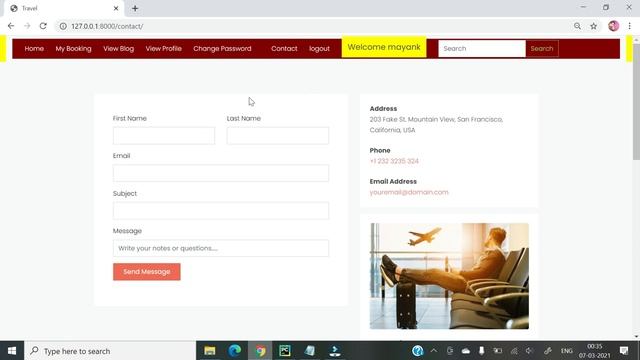The height and width of the screenshot is (360, 640).
Task: Click the youremail@domain.com link
Action: (x=409, y=192)
